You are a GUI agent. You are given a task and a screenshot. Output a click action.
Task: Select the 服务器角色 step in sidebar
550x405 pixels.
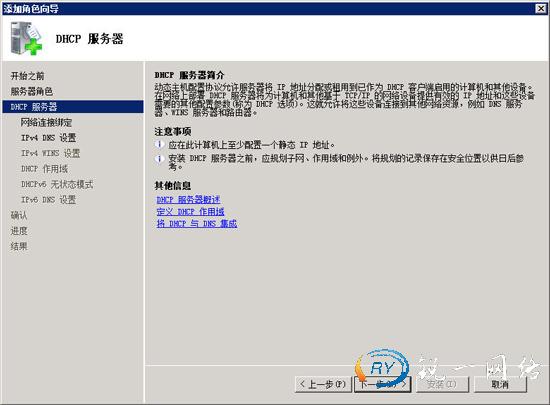[32, 92]
